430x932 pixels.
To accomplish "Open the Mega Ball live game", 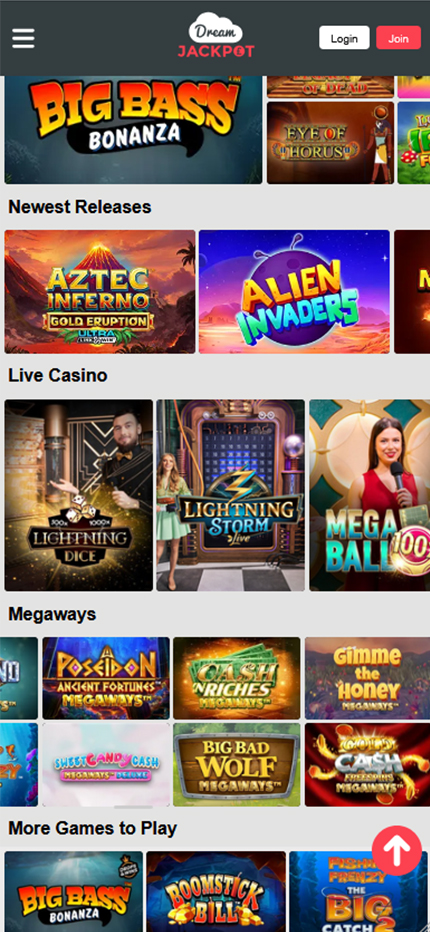I will point(369,495).
